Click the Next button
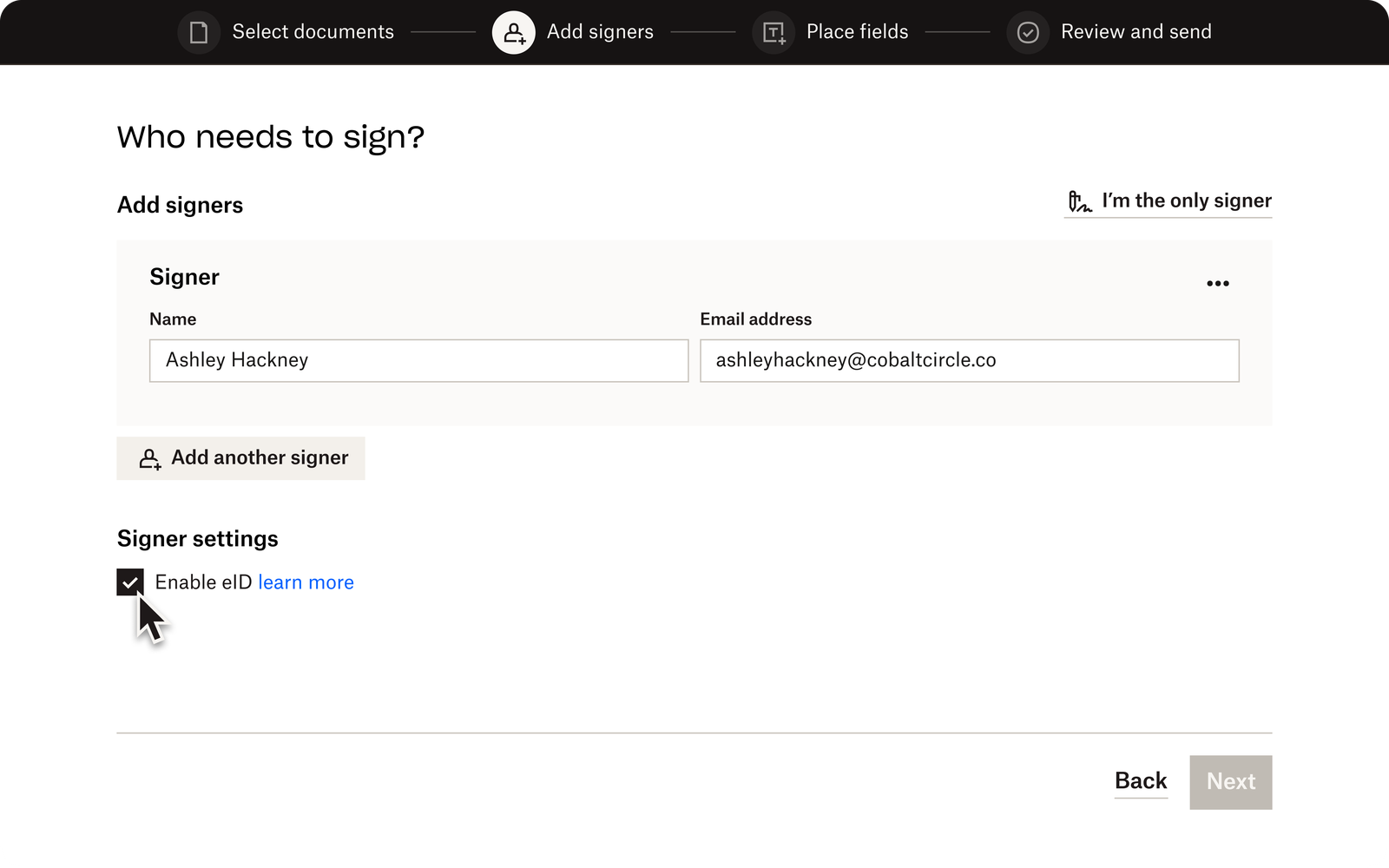Viewport: 1389px width, 868px height. click(x=1230, y=781)
